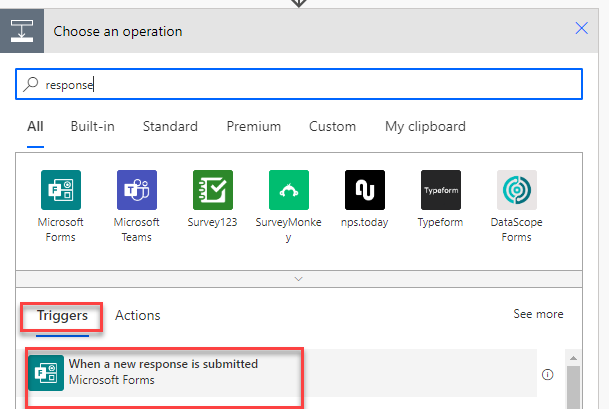609x409 pixels.
Task: Switch to the Built-in tab
Action: point(92,127)
